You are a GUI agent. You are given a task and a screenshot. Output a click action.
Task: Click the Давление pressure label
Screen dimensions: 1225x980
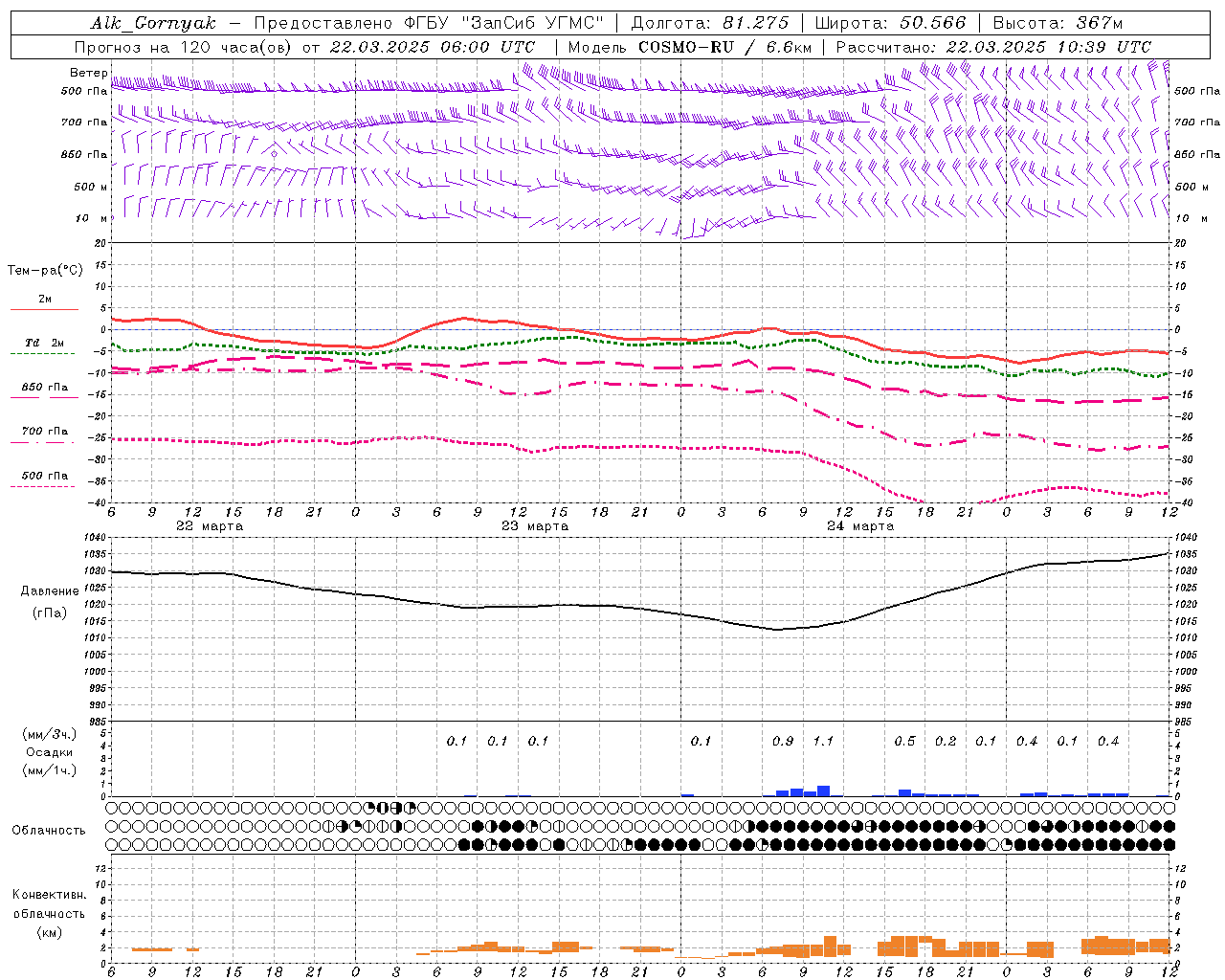click(x=50, y=591)
